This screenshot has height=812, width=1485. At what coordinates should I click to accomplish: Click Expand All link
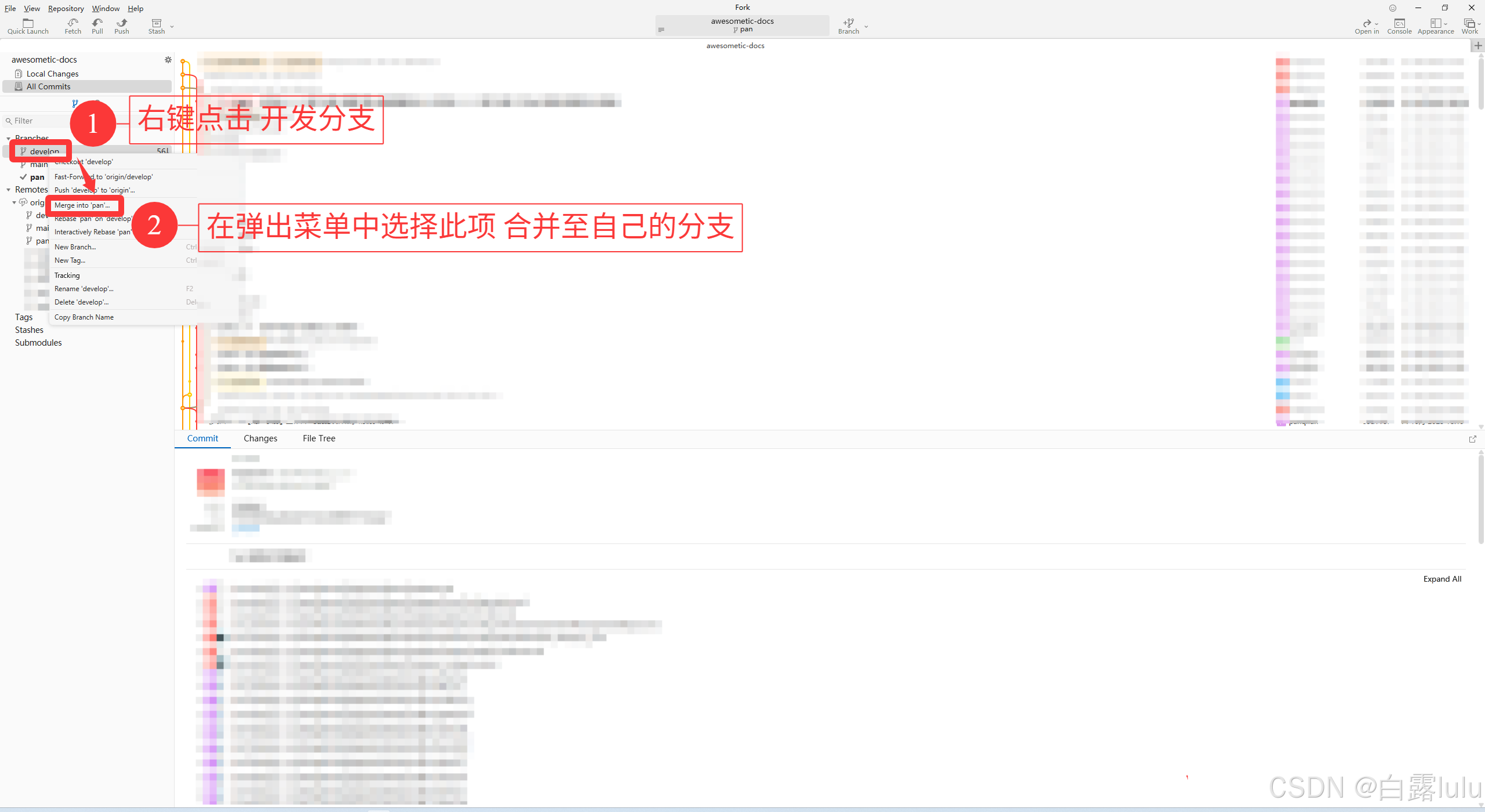pyautogui.click(x=1442, y=579)
